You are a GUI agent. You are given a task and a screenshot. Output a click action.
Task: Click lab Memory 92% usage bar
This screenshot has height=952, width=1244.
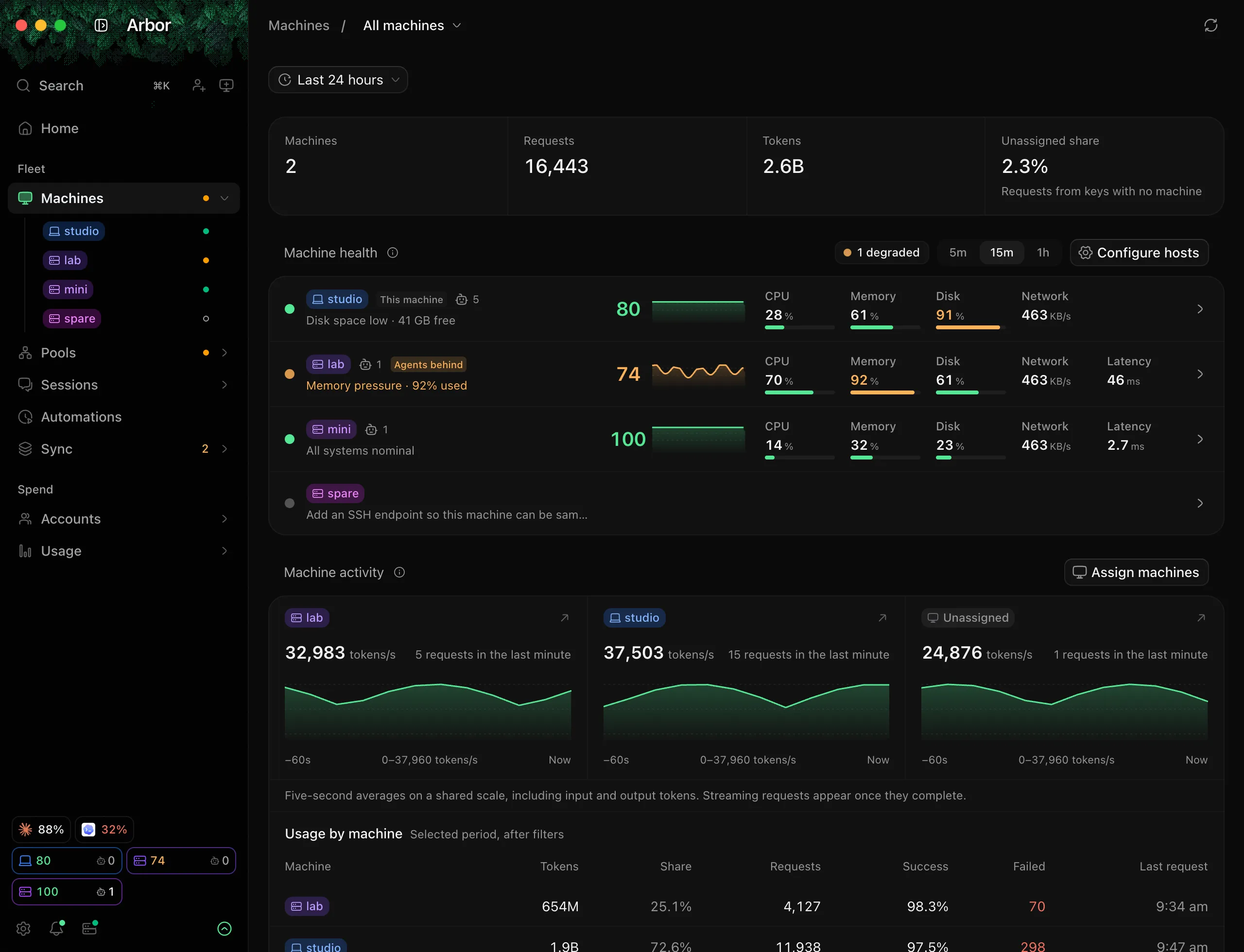(x=884, y=392)
